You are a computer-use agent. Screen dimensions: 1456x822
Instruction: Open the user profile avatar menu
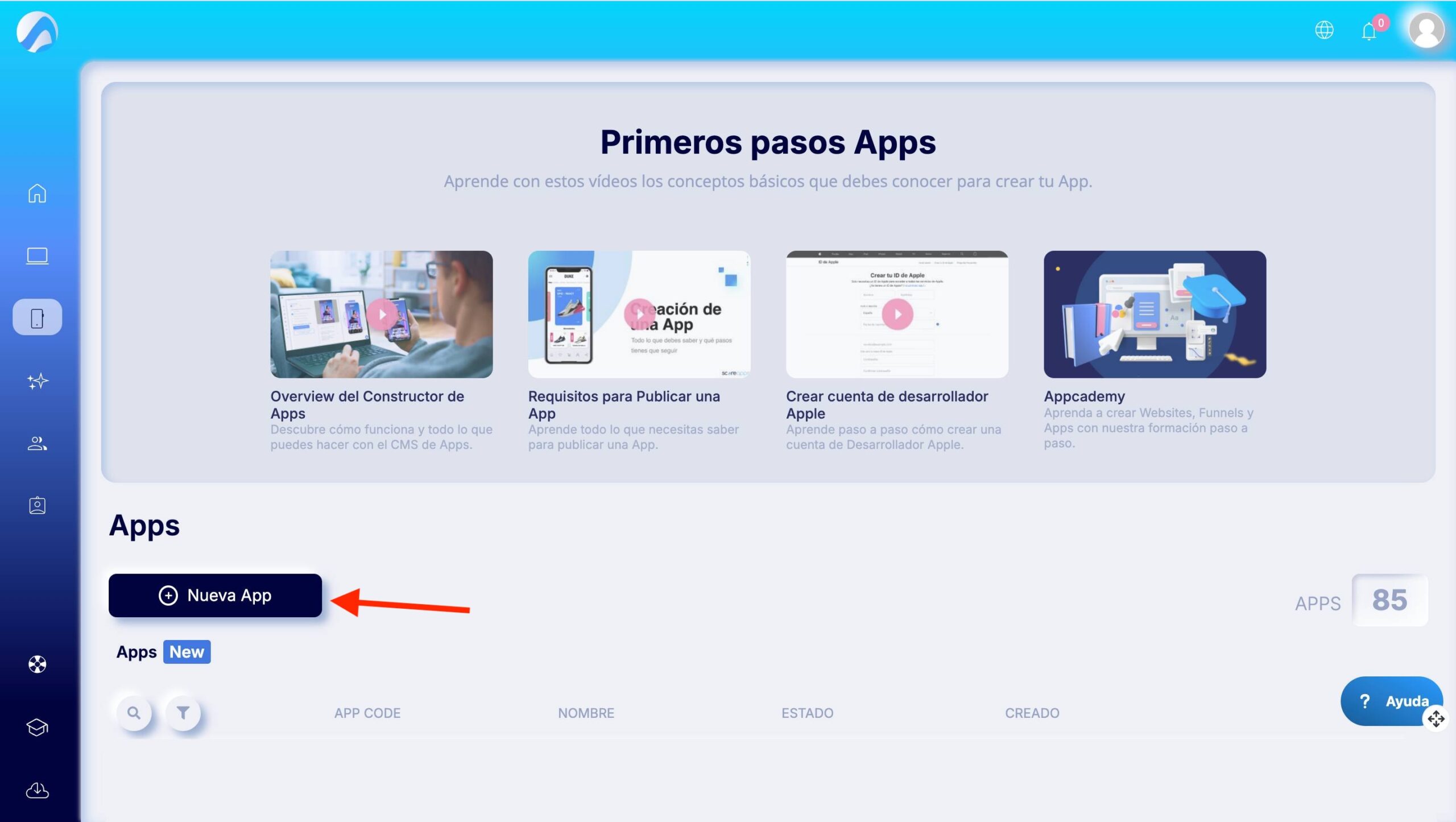[x=1426, y=30]
